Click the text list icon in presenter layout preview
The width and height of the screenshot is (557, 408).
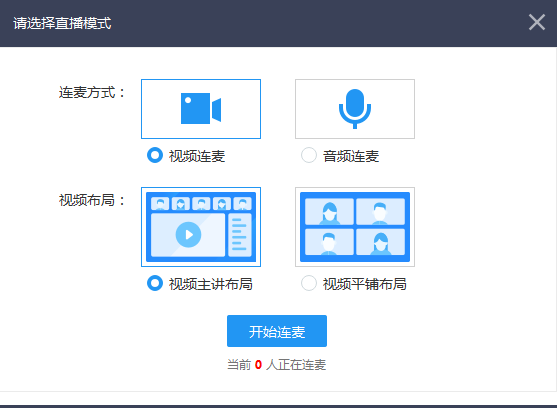click(239, 235)
